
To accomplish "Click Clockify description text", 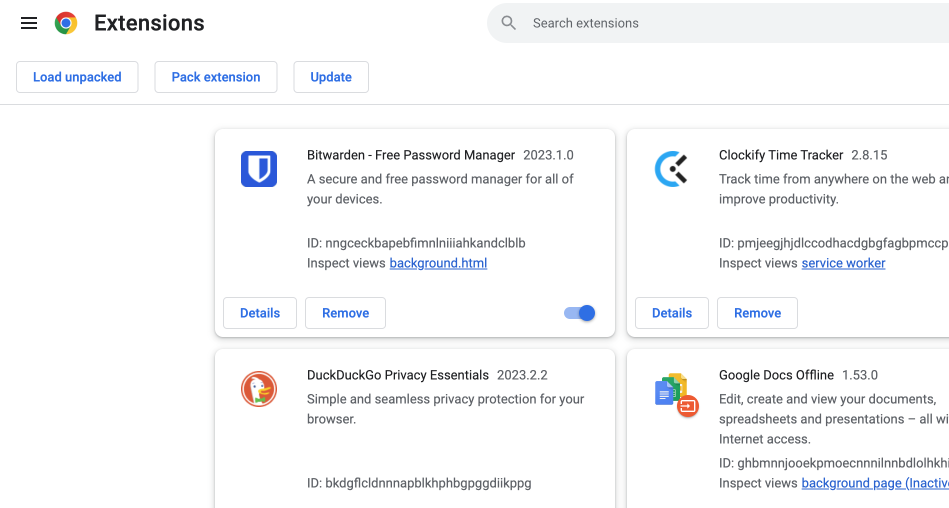I will pyautogui.click(x=834, y=189).
